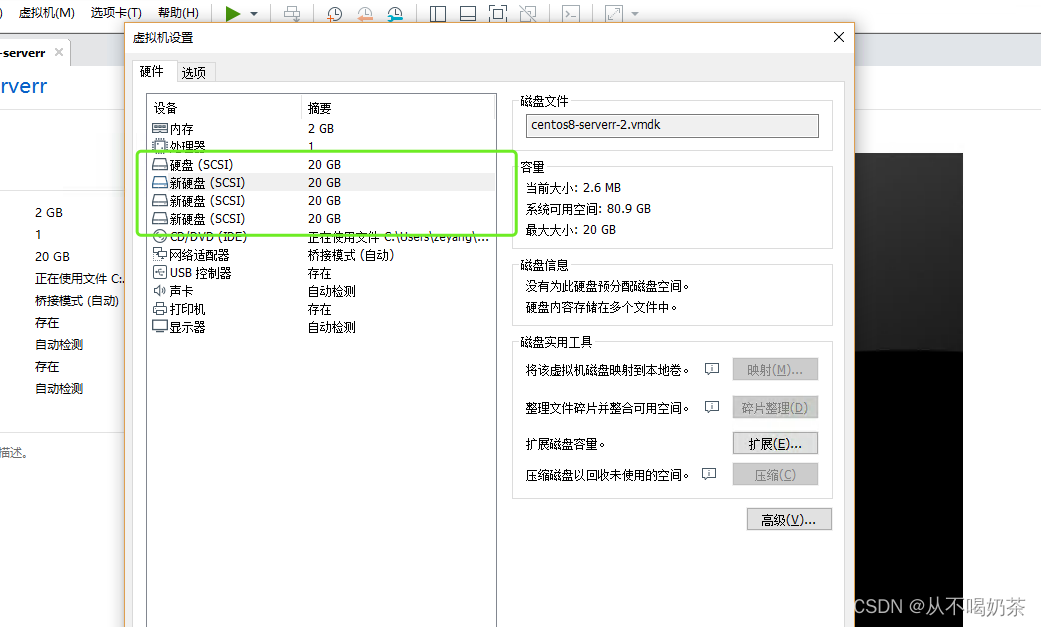This screenshot has height=627, width=1041.
Task: Close the serverr tab in main window
Action: click(59, 52)
